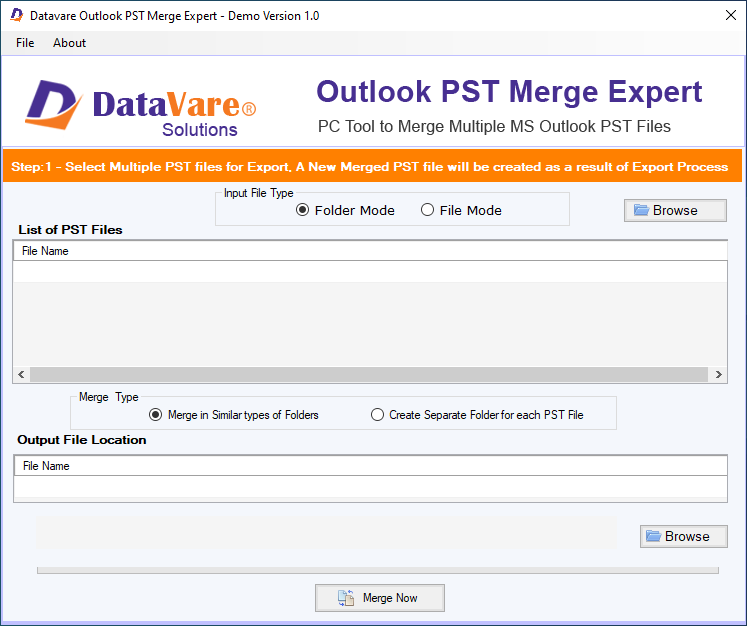Click File Name header in Output File Location

point(371,466)
